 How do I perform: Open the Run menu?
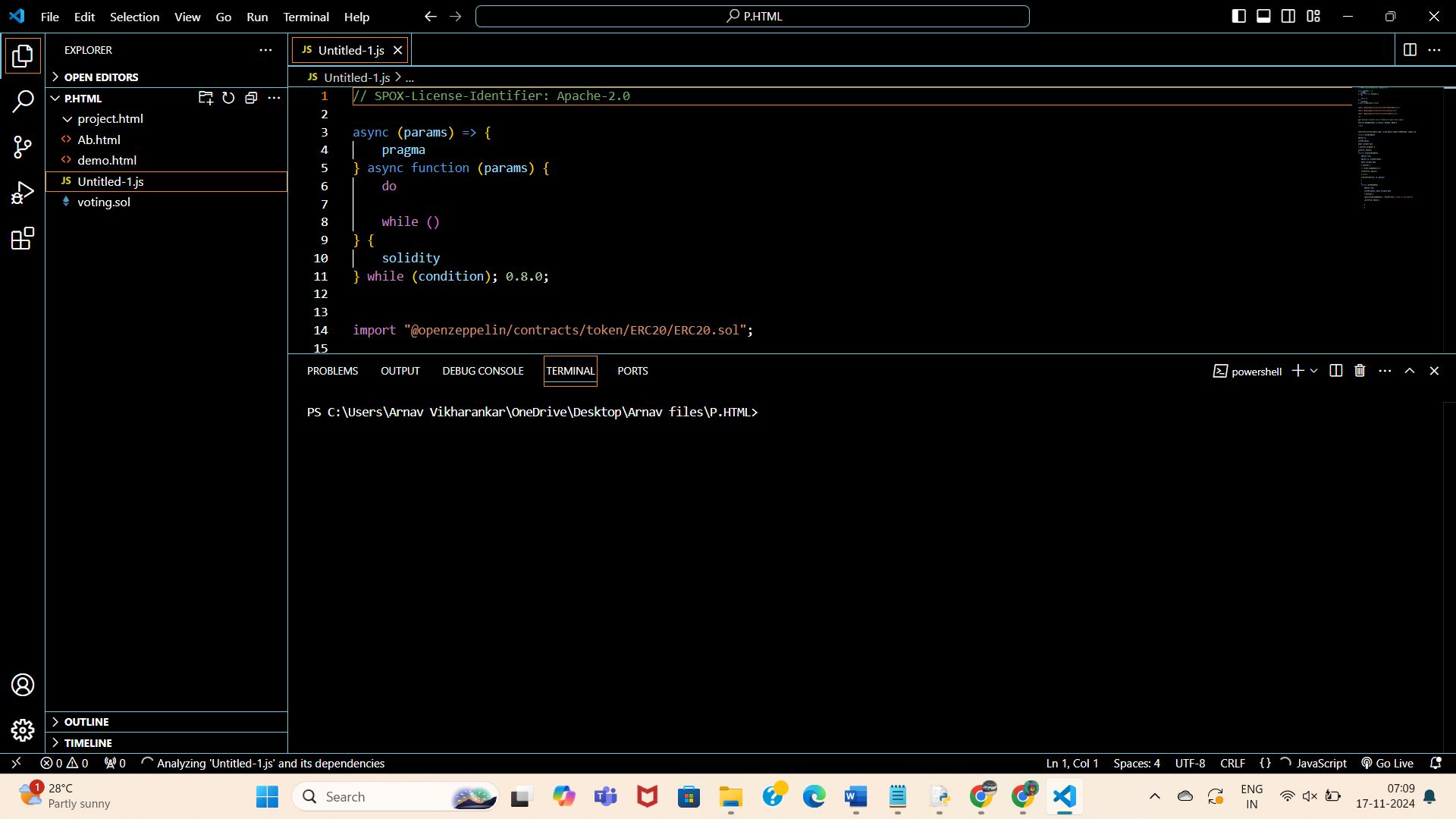[x=257, y=16]
